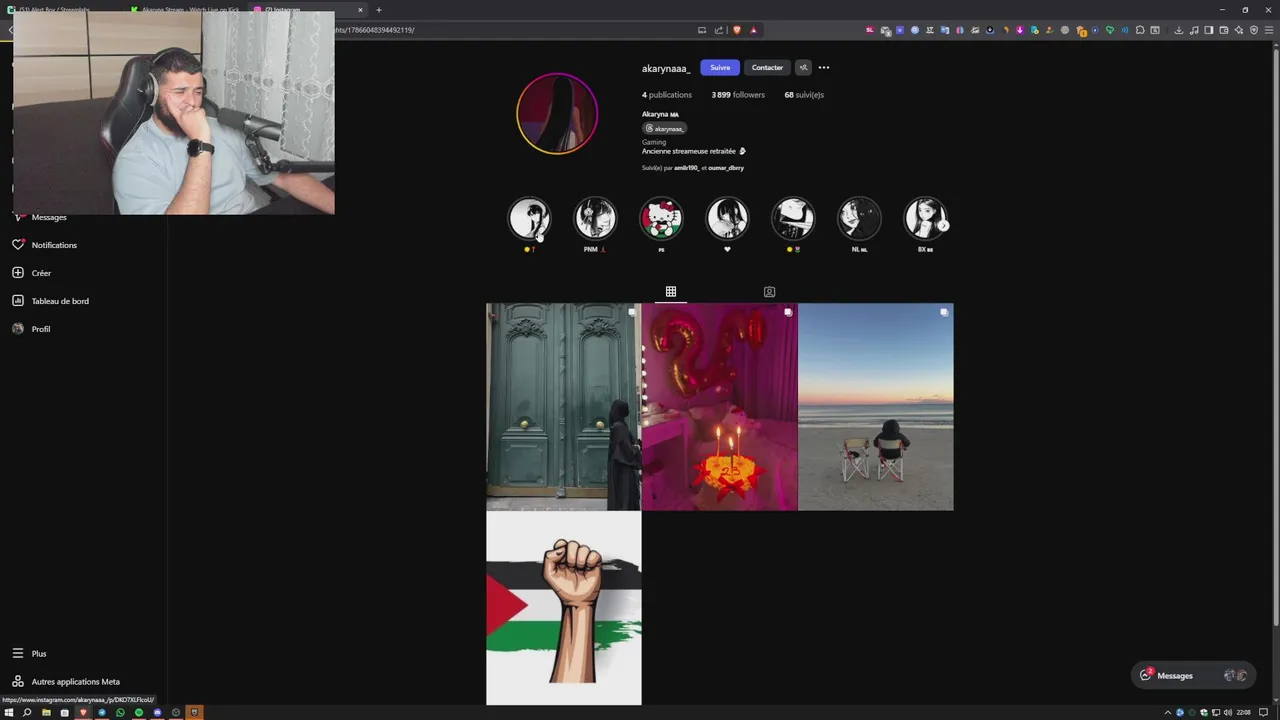Open the Brave wallet icon
This screenshot has height=720, width=1280.
[x=1223, y=30]
